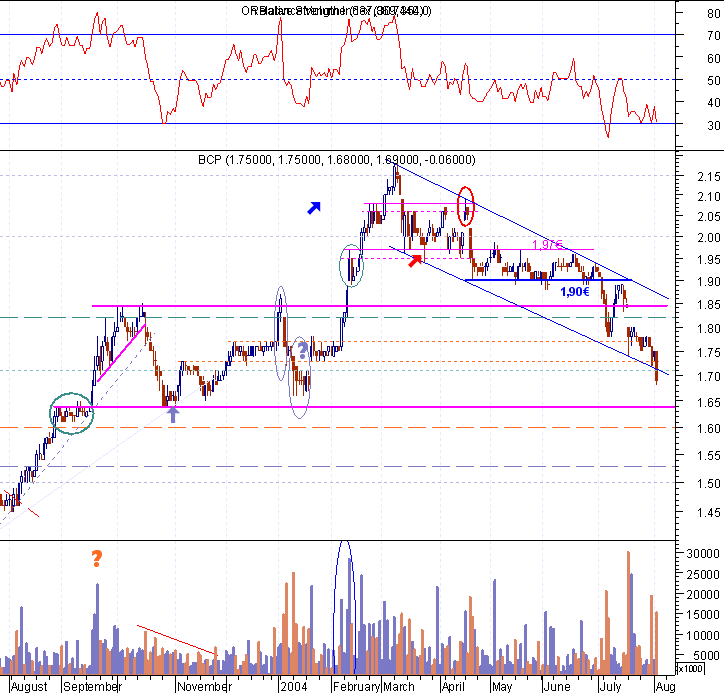The width and height of the screenshot is (724, 693).
Task: Click the 1.85 price axis value
Action: [709, 305]
